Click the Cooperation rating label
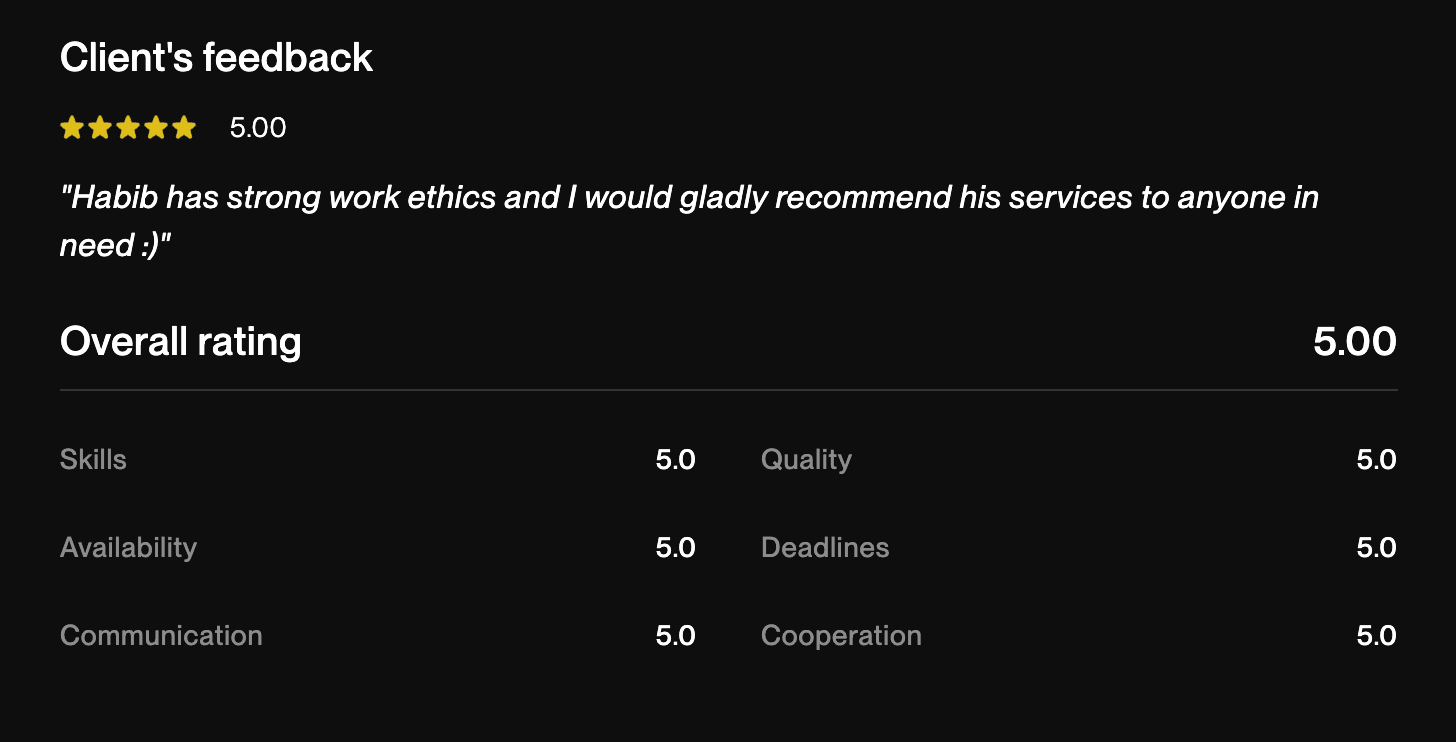Viewport: 1456px width, 742px height. click(x=841, y=636)
